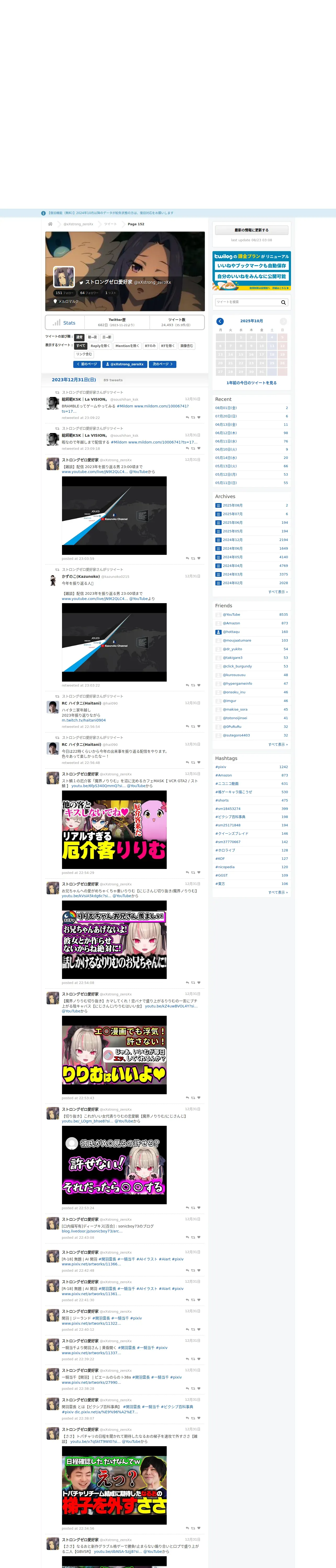Open the #pixiv hashtag link

pos(221,767)
